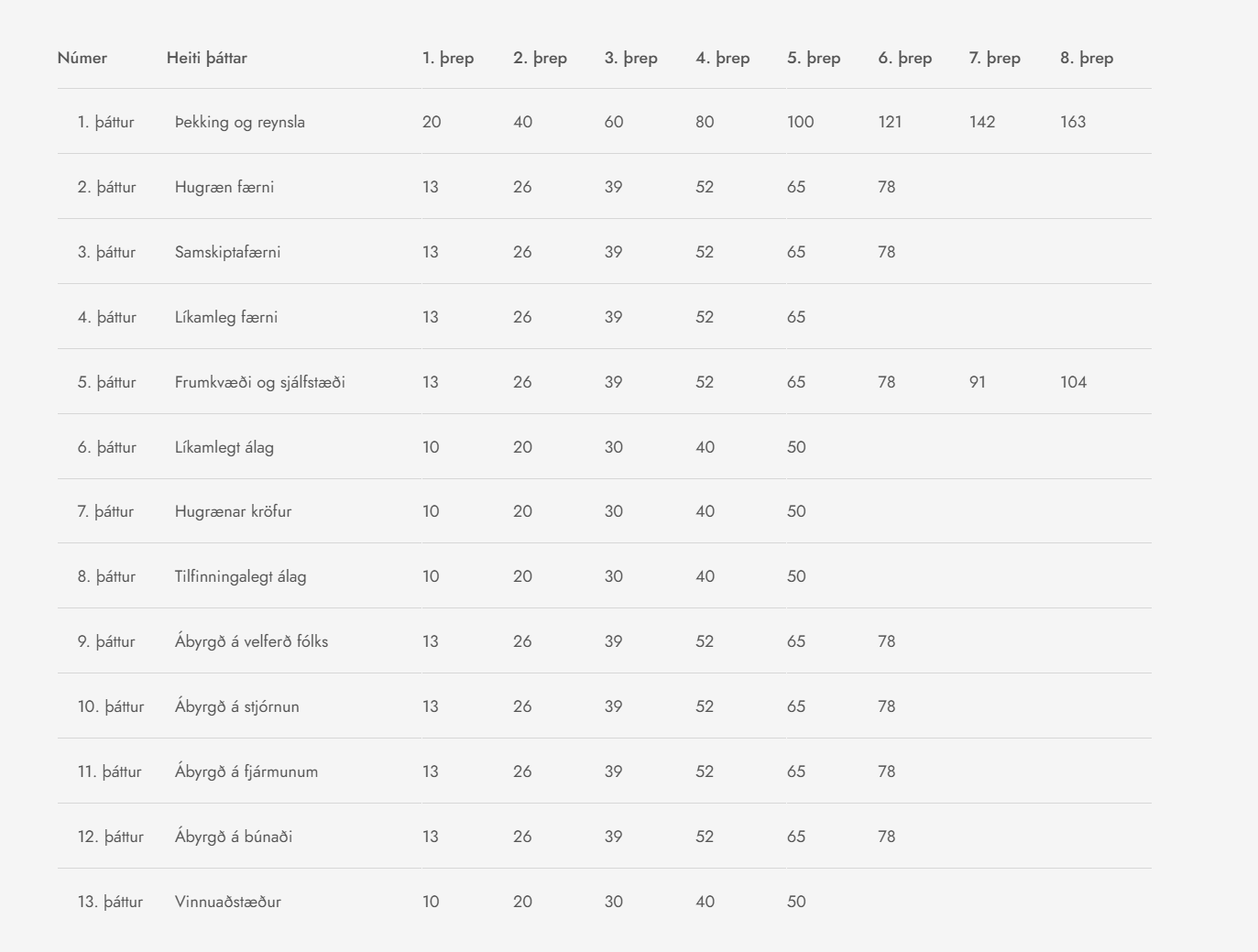Click the "Vinnuaðstæður" row name
Viewport: 1258px width, 952px height.
point(228,902)
